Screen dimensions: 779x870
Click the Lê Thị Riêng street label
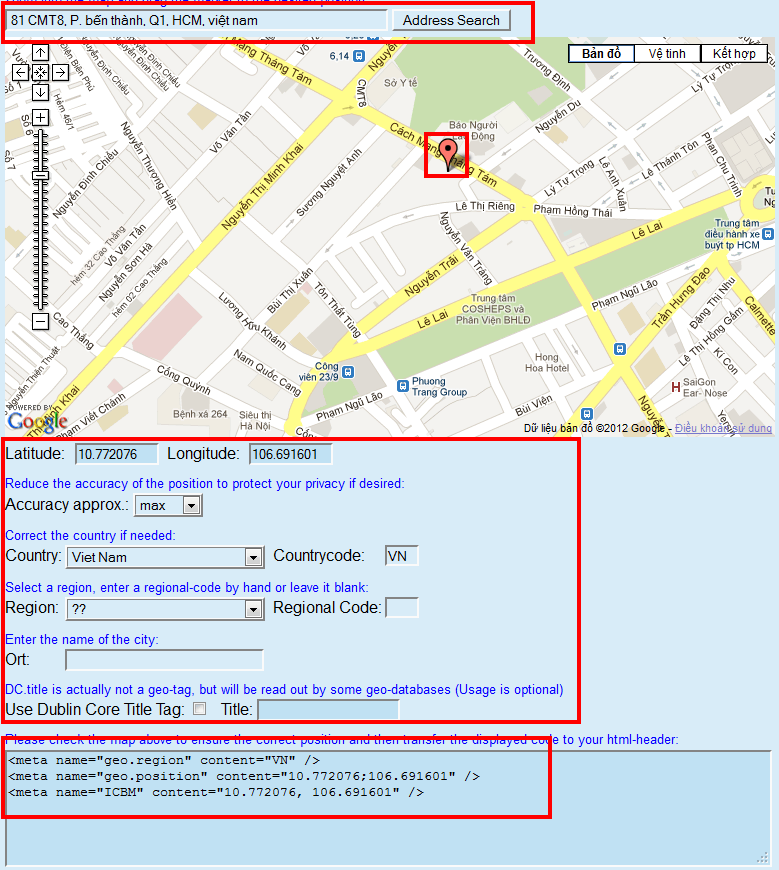click(485, 206)
